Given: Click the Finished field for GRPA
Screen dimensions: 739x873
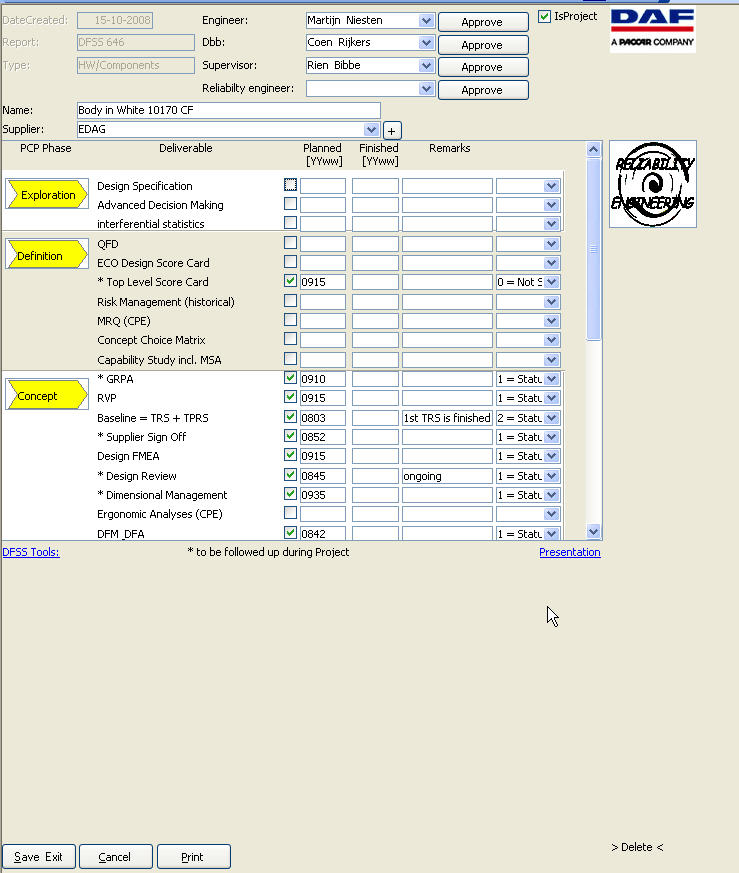Looking at the screenshot, I should [x=375, y=379].
